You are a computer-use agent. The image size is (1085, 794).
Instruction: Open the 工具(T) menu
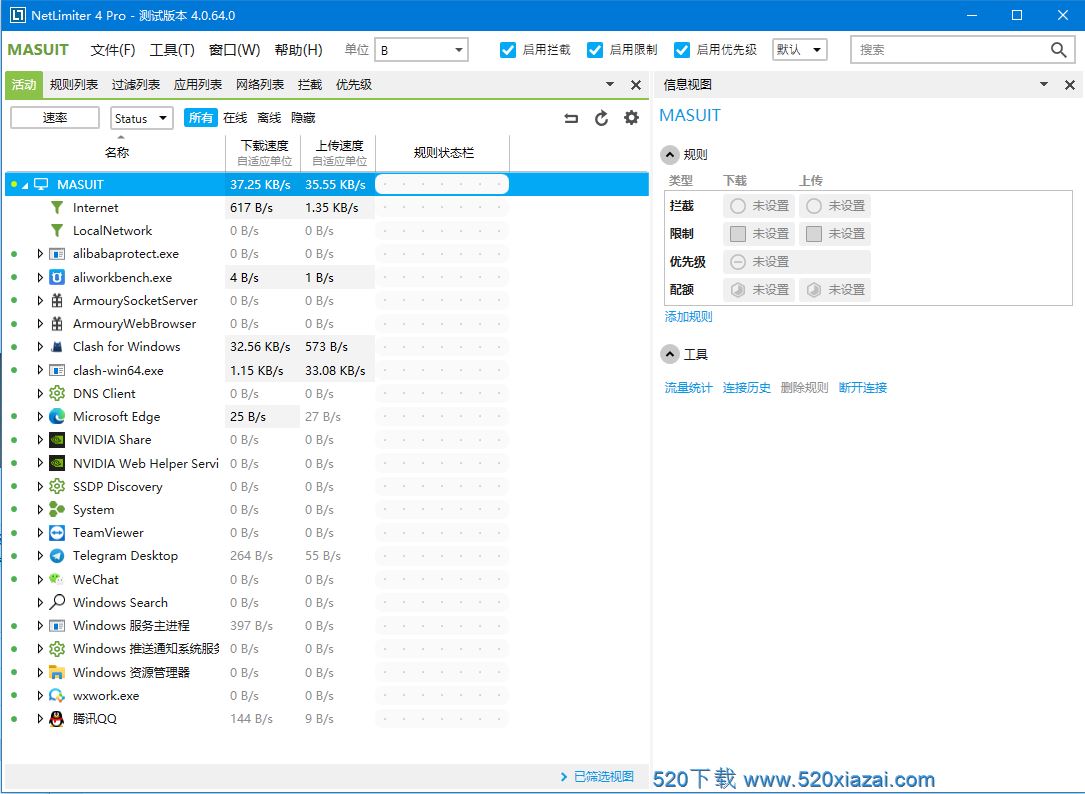pyautogui.click(x=172, y=50)
